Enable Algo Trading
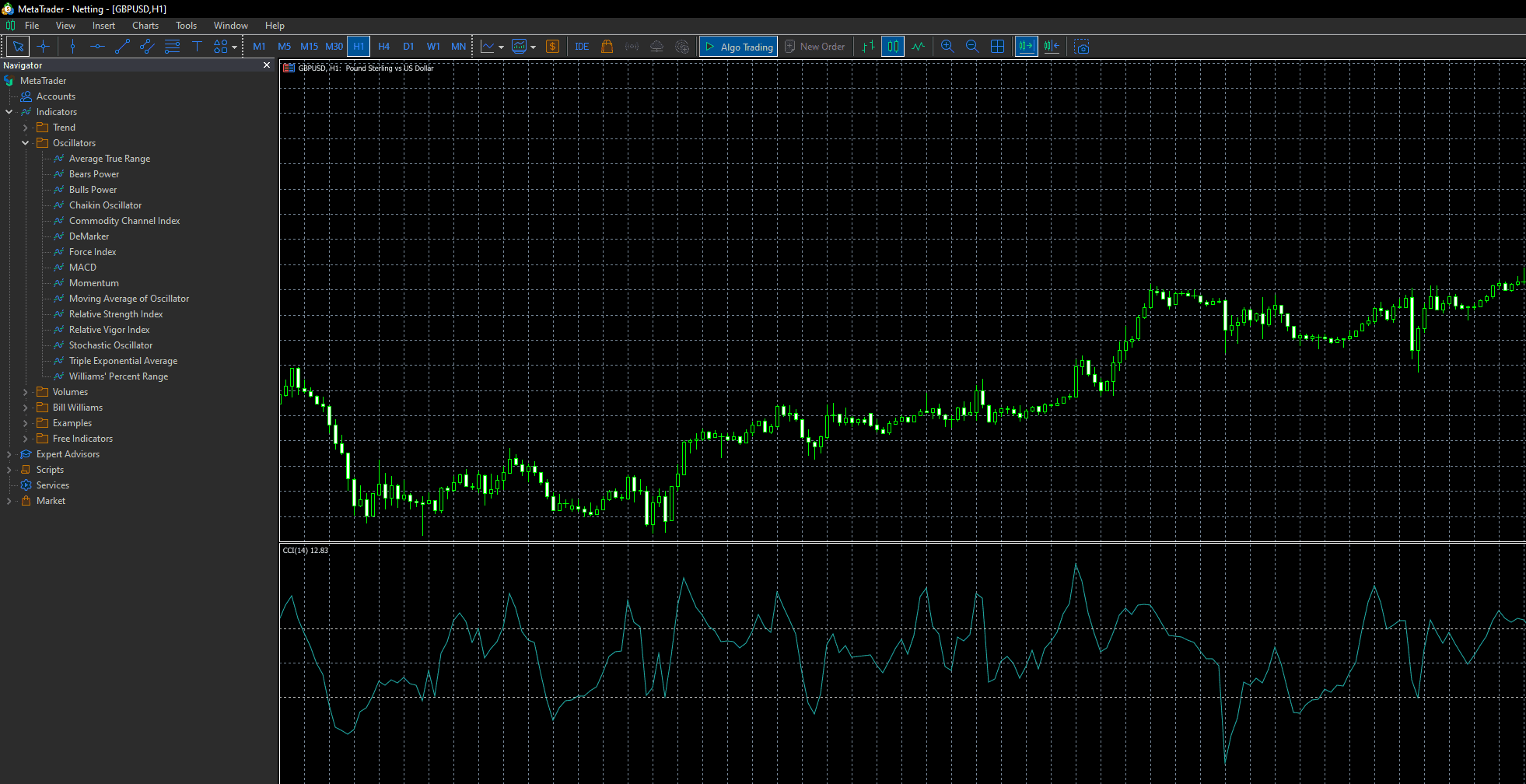The width and height of the screenshot is (1526, 784). point(737,46)
